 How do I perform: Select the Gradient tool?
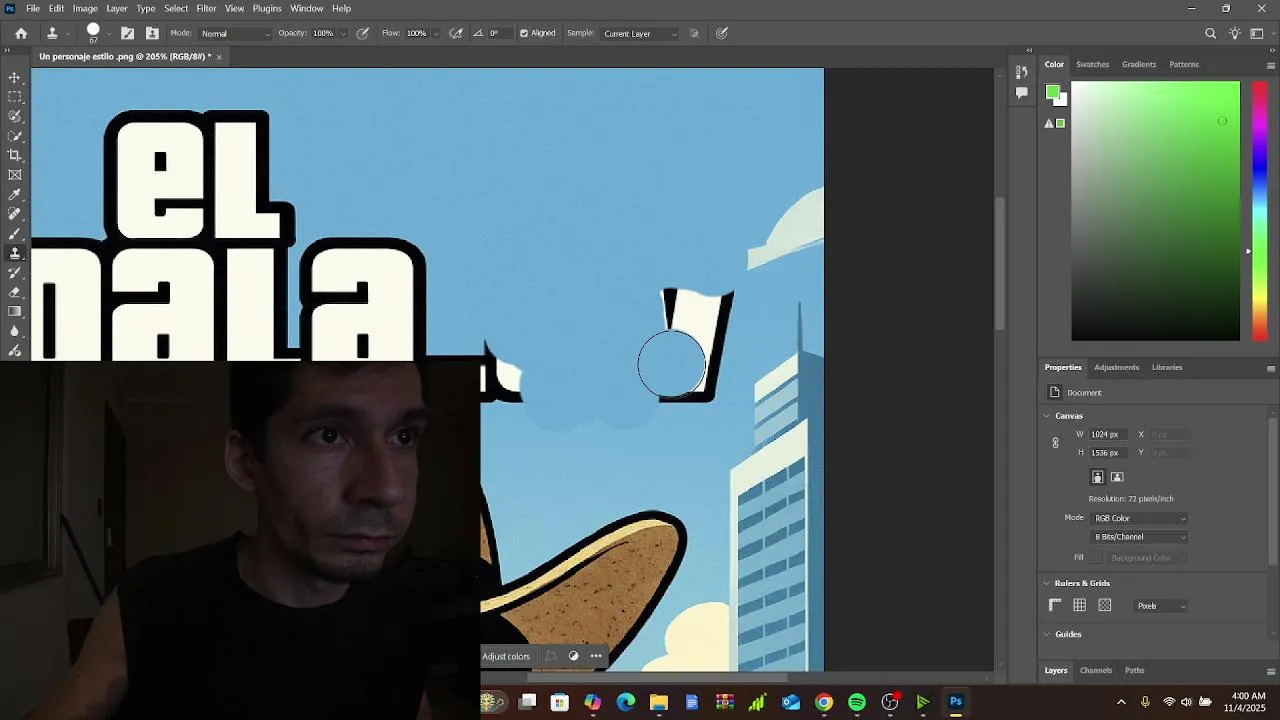coord(15,311)
